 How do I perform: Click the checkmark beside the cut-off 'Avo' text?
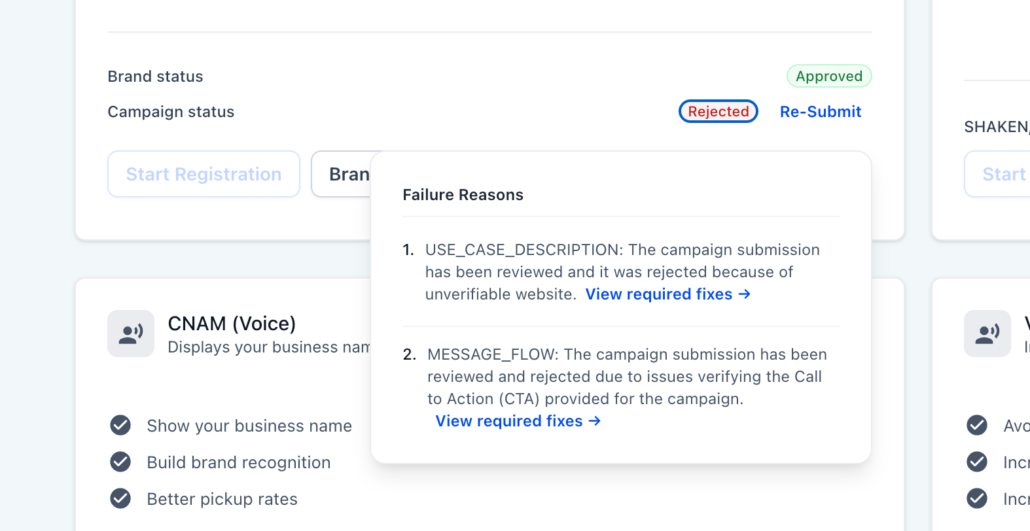pyautogui.click(x=977, y=426)
